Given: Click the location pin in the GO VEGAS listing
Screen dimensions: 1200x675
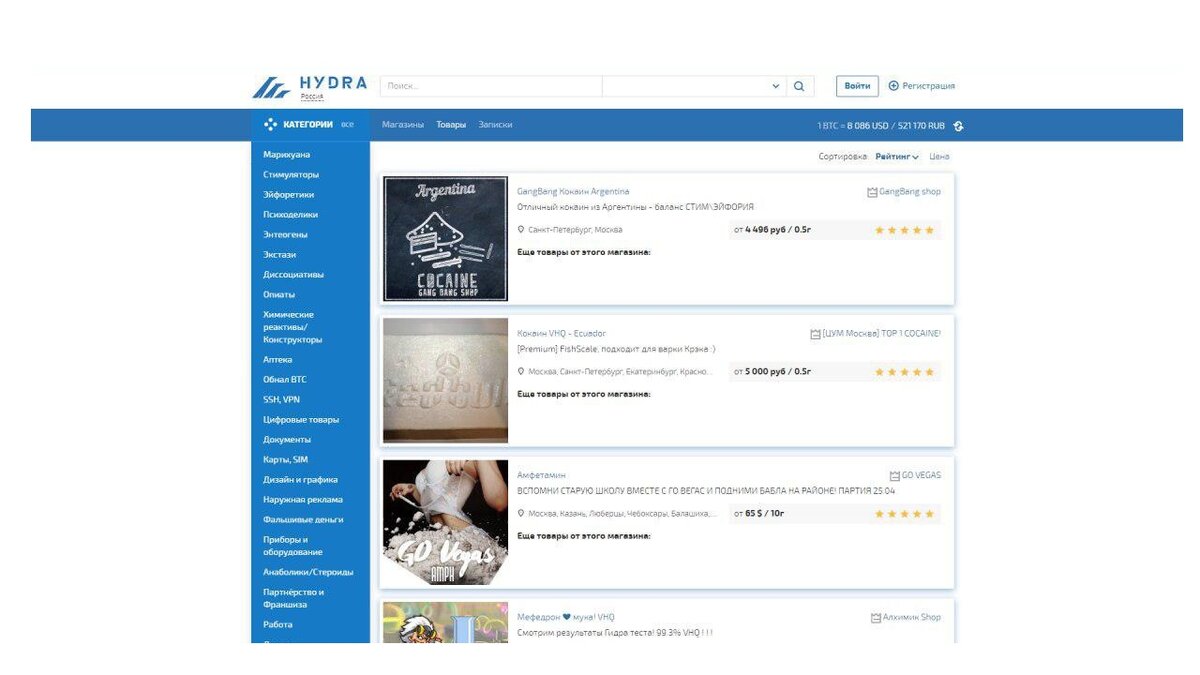Looking at the screenshot, I should click(521, 514).
